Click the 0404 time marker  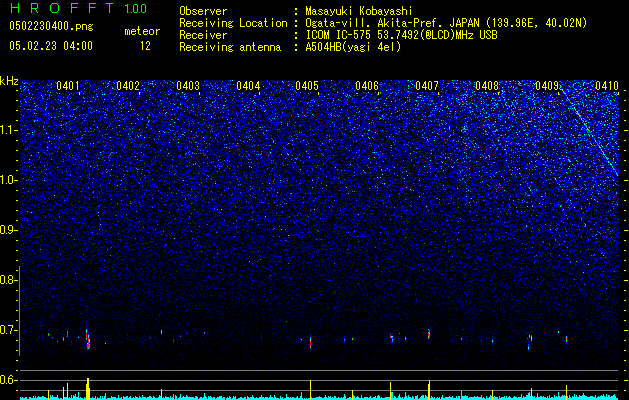point(248,86)
